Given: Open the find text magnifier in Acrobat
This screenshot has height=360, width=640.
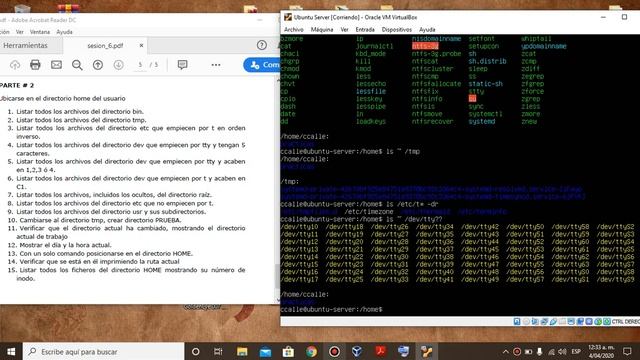Looking at the screenshot, I should pos(77,64).
